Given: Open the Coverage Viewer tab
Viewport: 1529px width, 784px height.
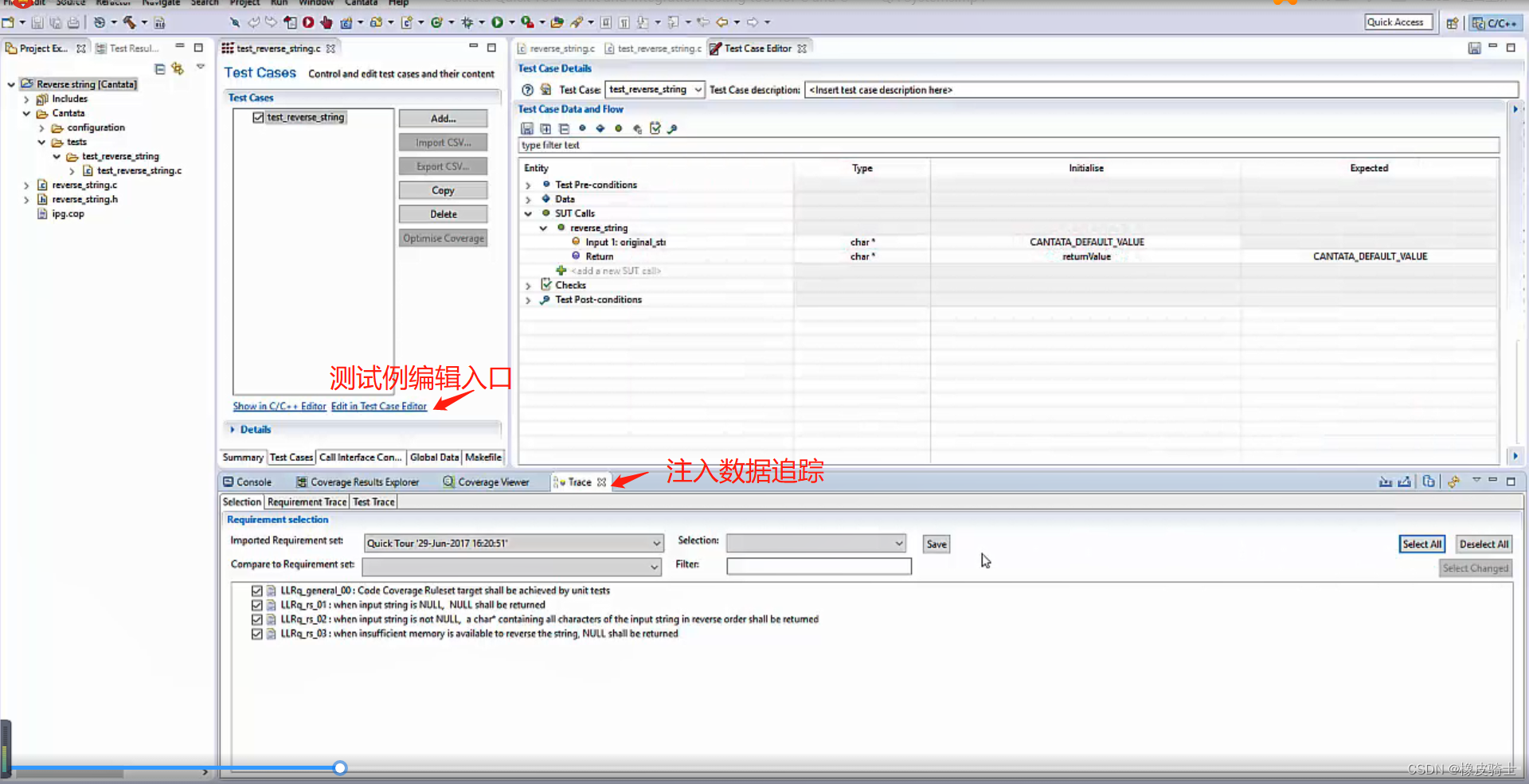Looking at the screenshot, I should (x=486, y=482).
